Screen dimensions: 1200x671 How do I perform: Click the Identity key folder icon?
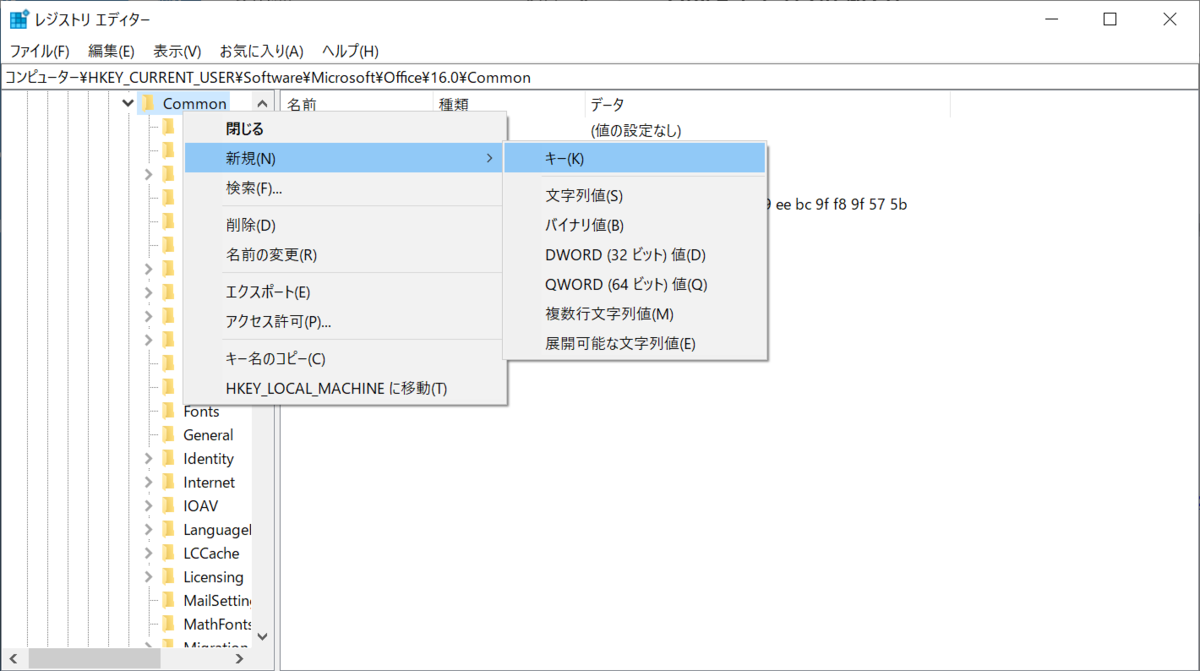pyautogui.click(x=168, y=459)
